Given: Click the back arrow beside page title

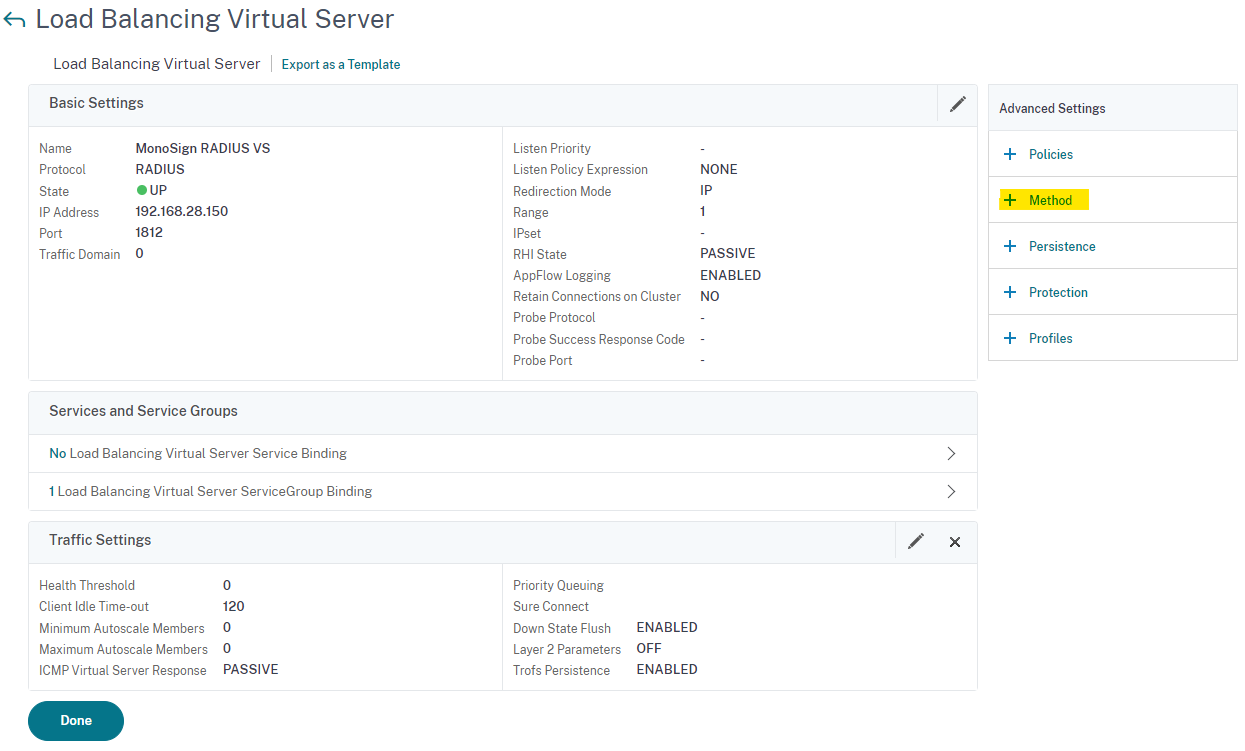Looking at the screenshot, I should [x=14, y=20].
